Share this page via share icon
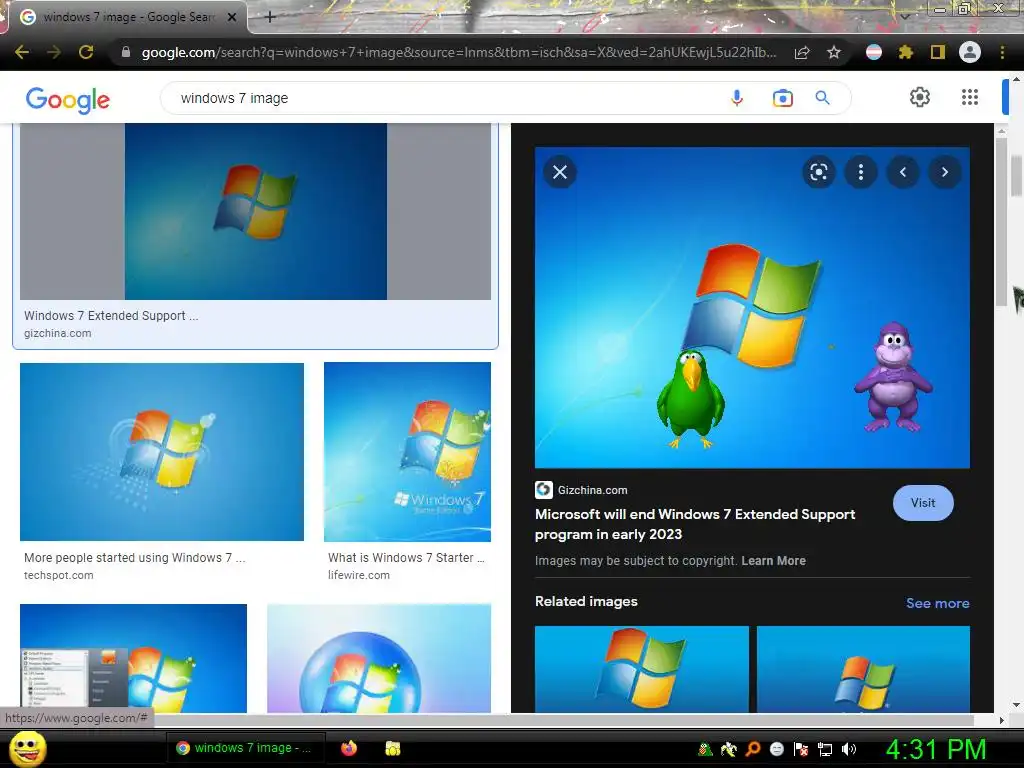Viewport: 1024px width, 768px height. (802, 52)
